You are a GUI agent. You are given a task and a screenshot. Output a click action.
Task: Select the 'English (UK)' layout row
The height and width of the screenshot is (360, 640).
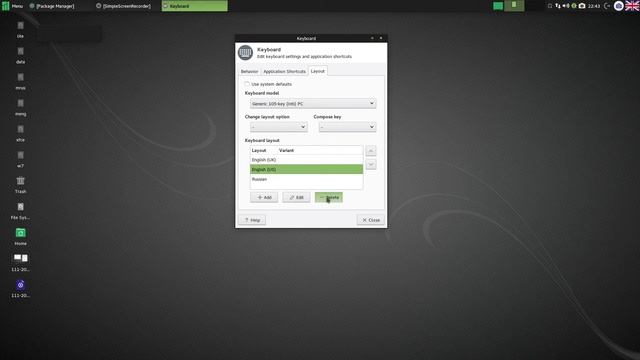click(307, 160)
